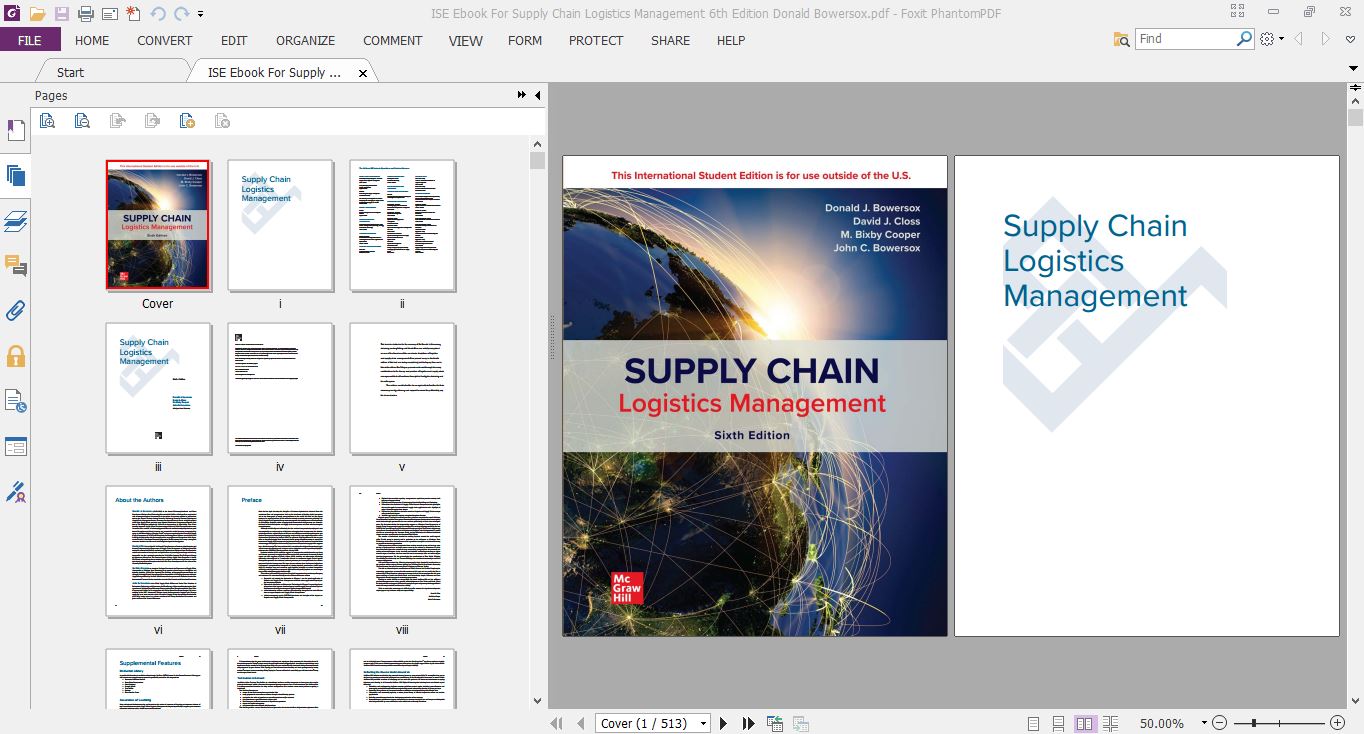This screenshot has height=734, width=1364.
Task: Open the Bookmarks panel in sidebar
Action: (15, 130)
